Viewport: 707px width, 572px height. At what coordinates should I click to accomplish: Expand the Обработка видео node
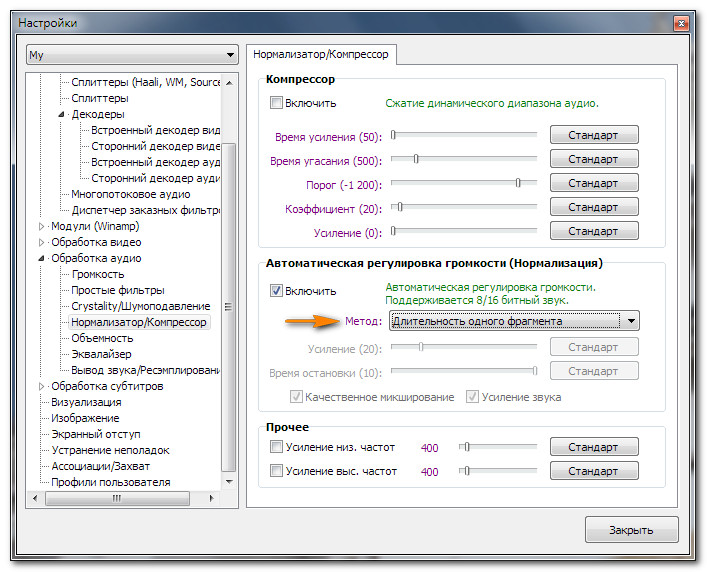tap(41, 243)
